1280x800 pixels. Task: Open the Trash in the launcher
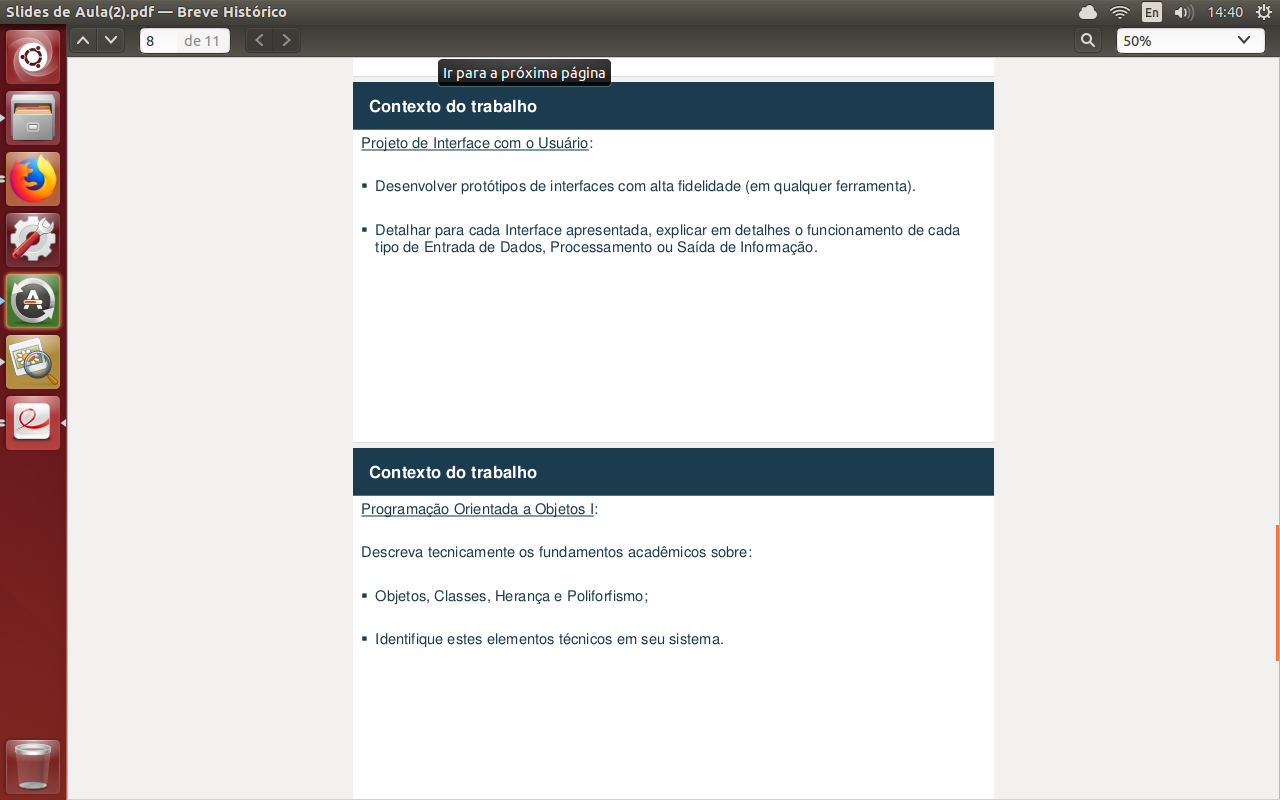click(x=33, y=768)
